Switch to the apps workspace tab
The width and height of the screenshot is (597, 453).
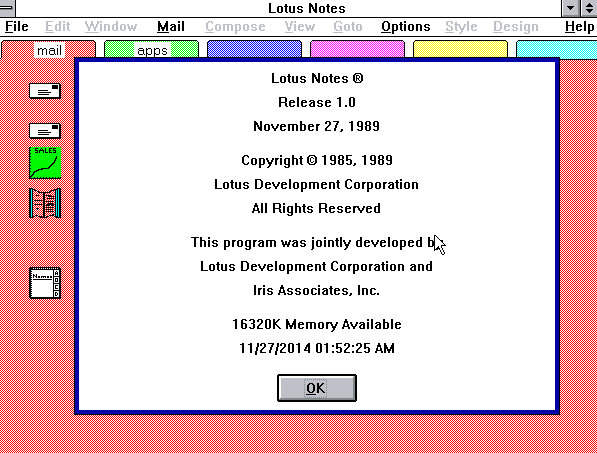[152, 50]
